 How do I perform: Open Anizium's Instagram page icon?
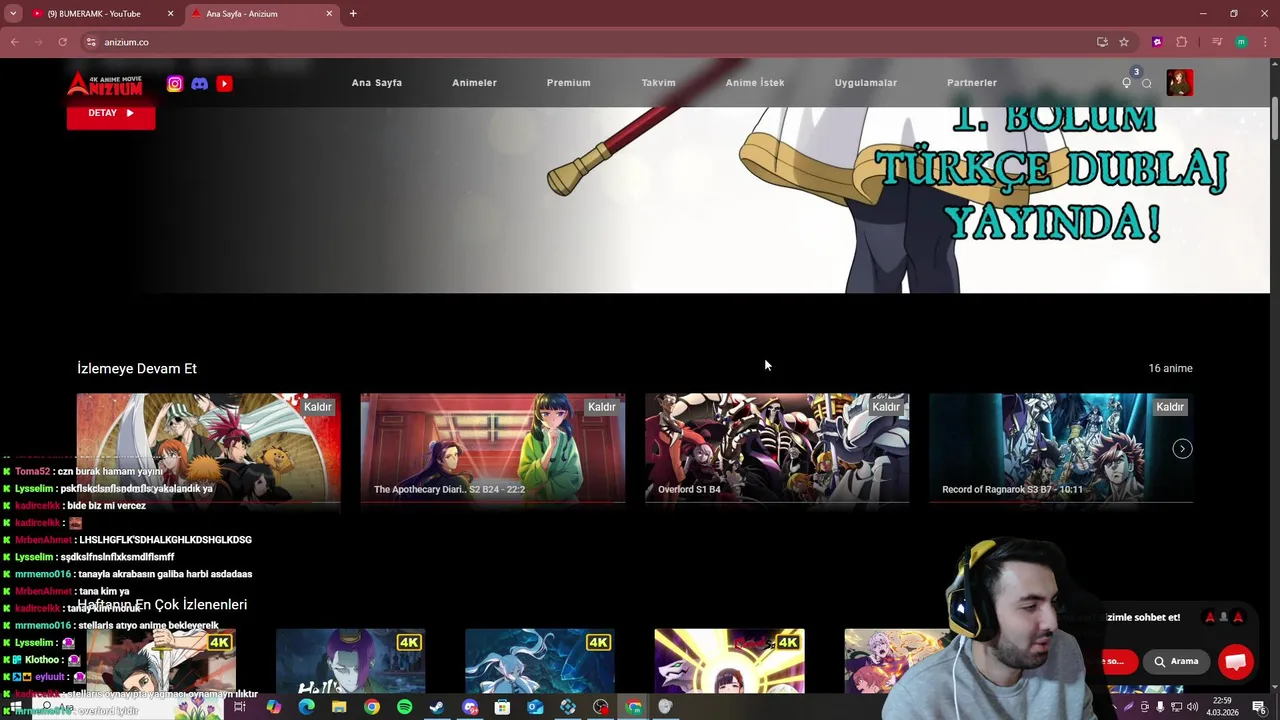[175, 84]
